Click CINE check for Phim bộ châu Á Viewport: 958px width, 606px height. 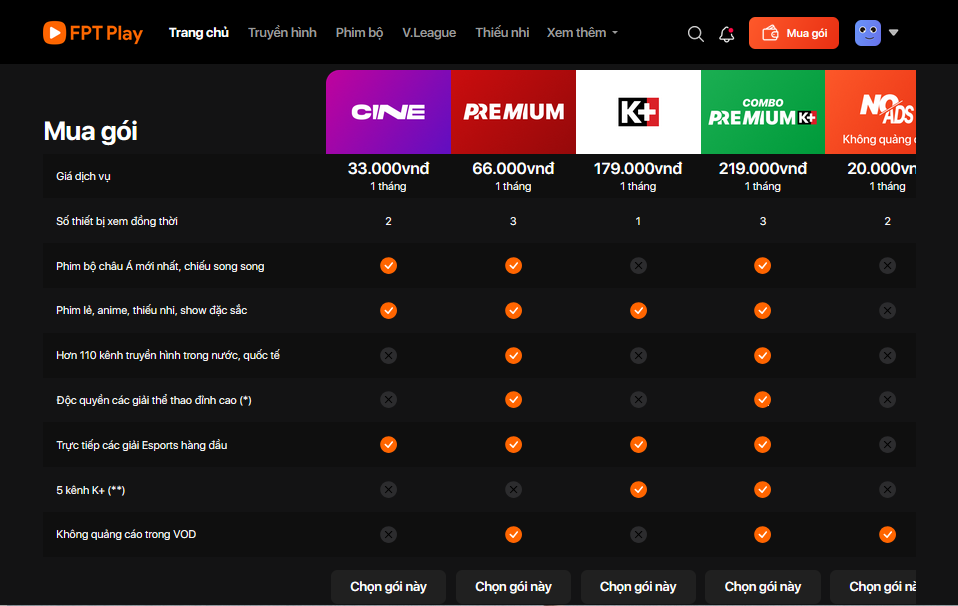(389, 266)
